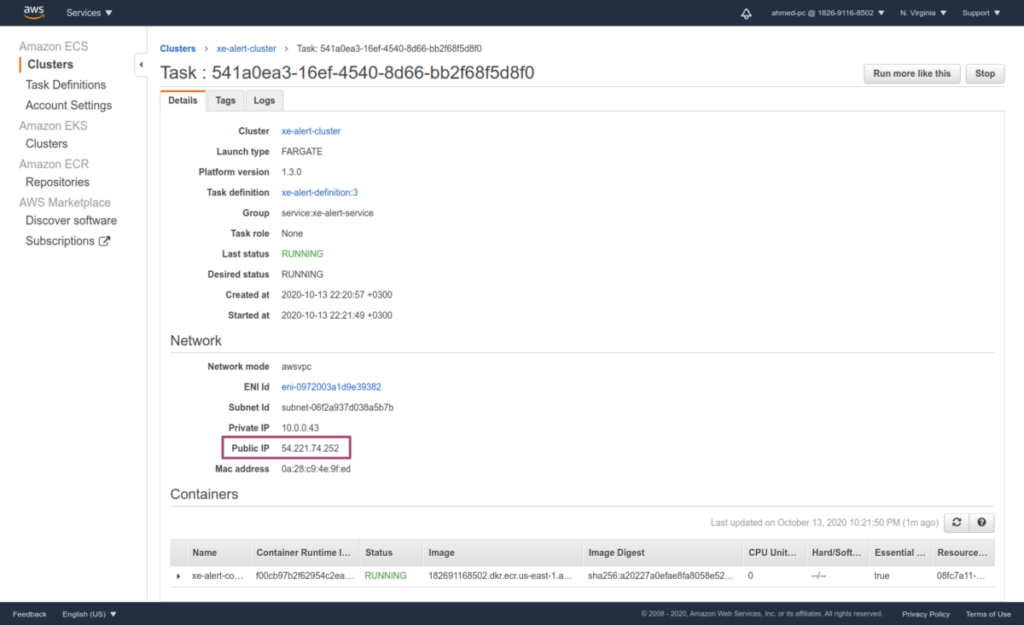Stop the running task
This screenshot has width=1024, height=625.
[x=985, y=73]
